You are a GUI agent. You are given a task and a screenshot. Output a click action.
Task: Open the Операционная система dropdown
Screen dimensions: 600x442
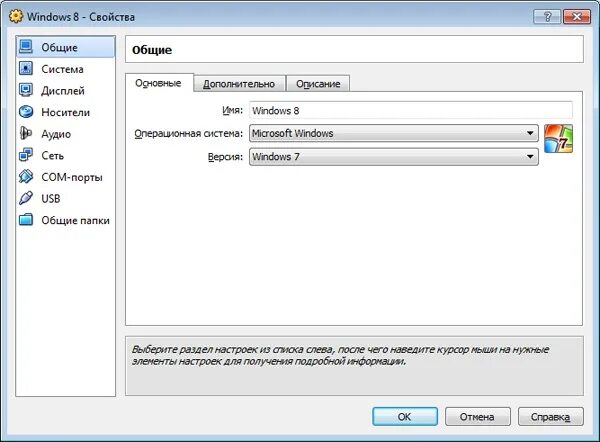coord(394,133)
